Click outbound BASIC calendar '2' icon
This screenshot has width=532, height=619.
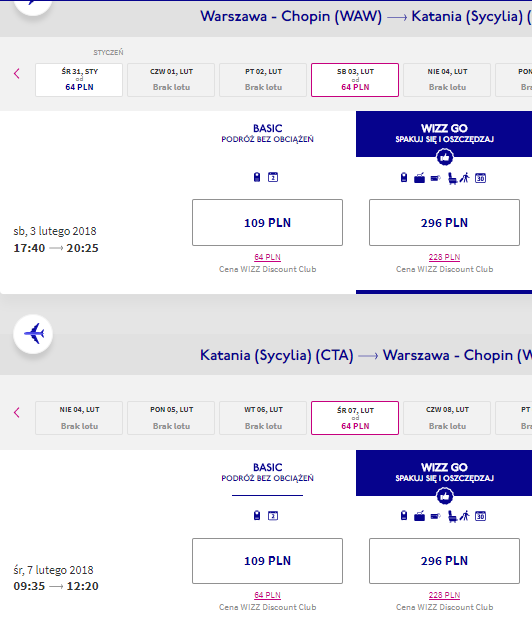[273, 177]
